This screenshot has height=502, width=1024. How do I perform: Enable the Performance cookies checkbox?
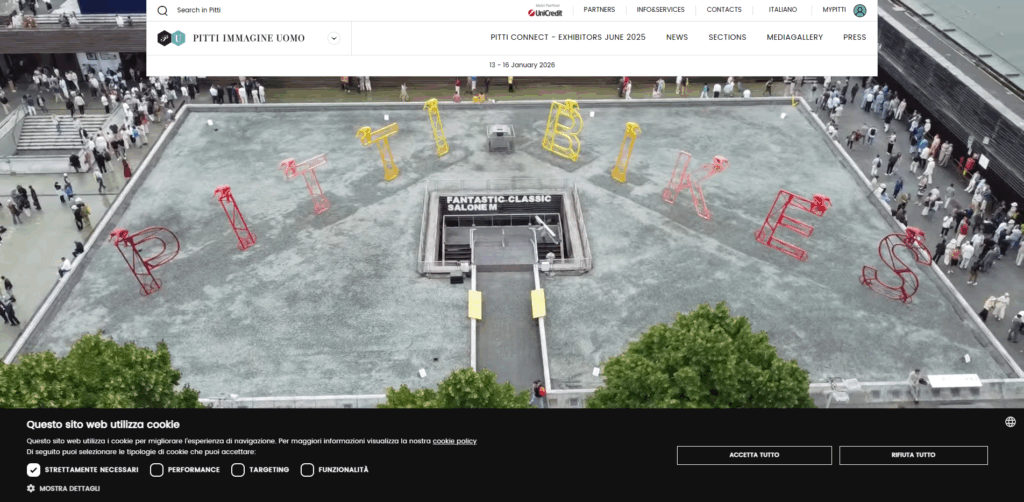tap(157, 470)
